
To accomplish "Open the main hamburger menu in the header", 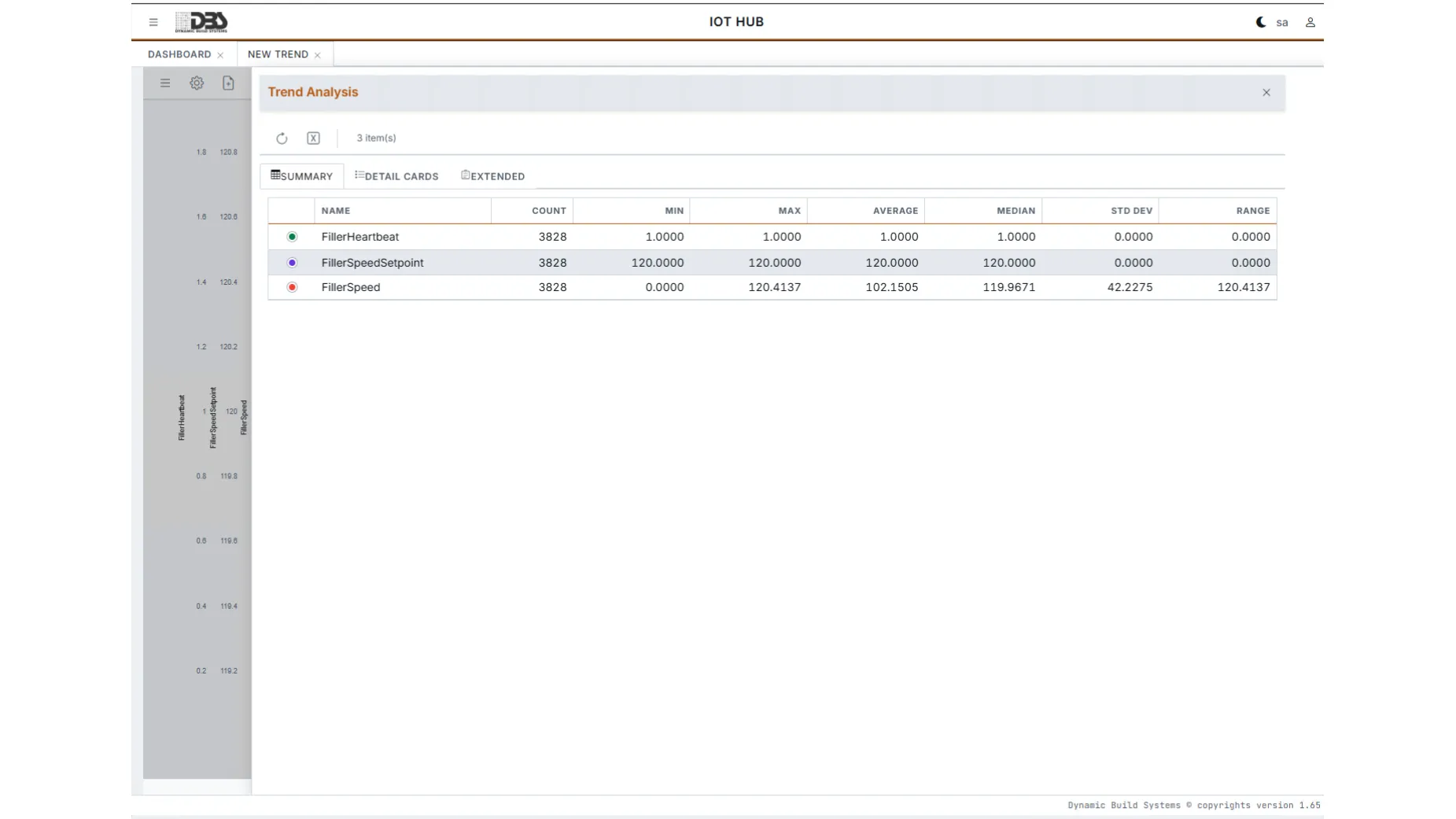I will point(153,22).
